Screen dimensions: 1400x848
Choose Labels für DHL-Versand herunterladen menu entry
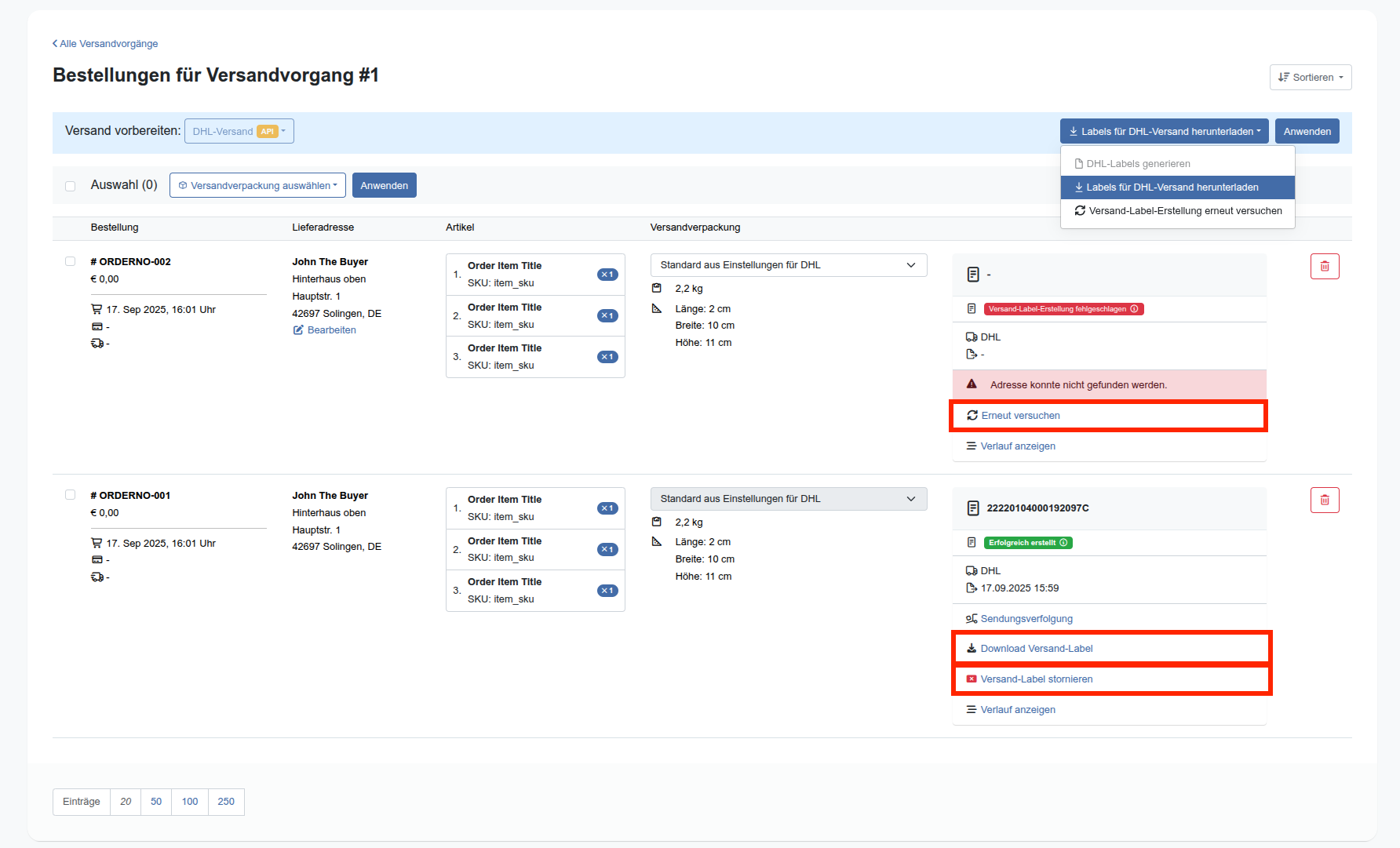coord(1178,187)
